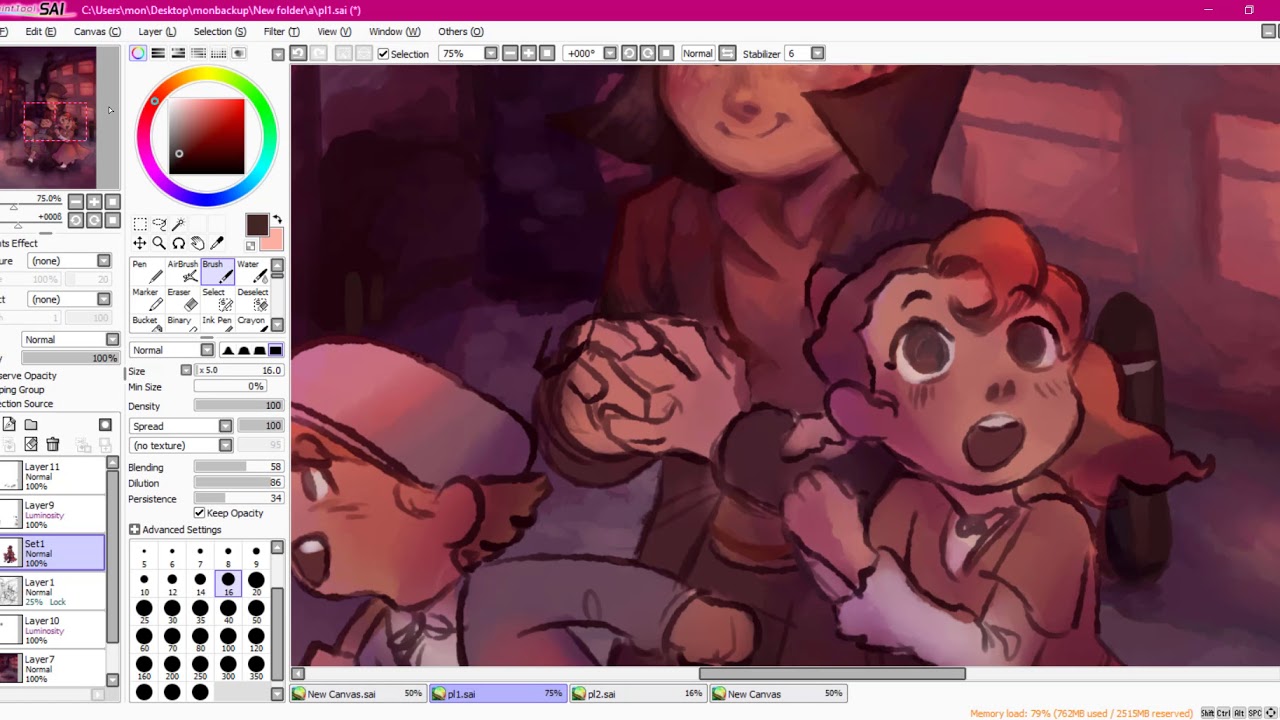Zoom in with toolbar plus button
Viewport: 1280px width, 720px height.
click(528, 53)
